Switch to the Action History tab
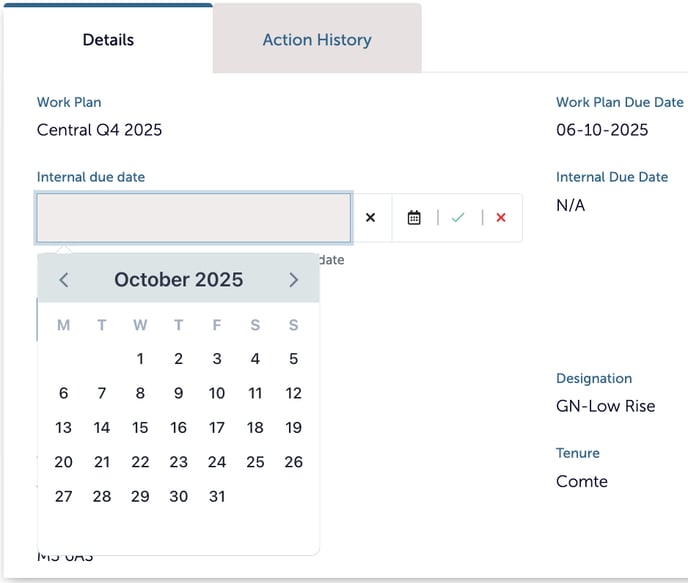This screenshot has width=688, height=583. click(316, 40)
